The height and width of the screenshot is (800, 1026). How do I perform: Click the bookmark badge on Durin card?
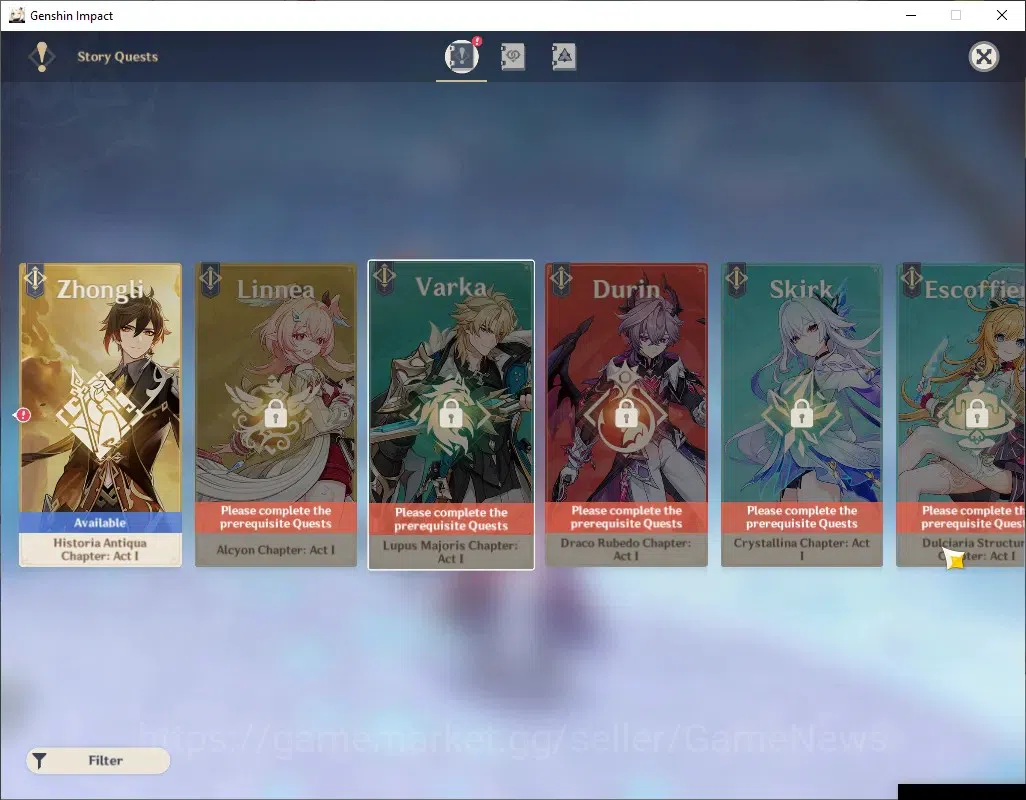pyautogui.click(x=561, y=280)
